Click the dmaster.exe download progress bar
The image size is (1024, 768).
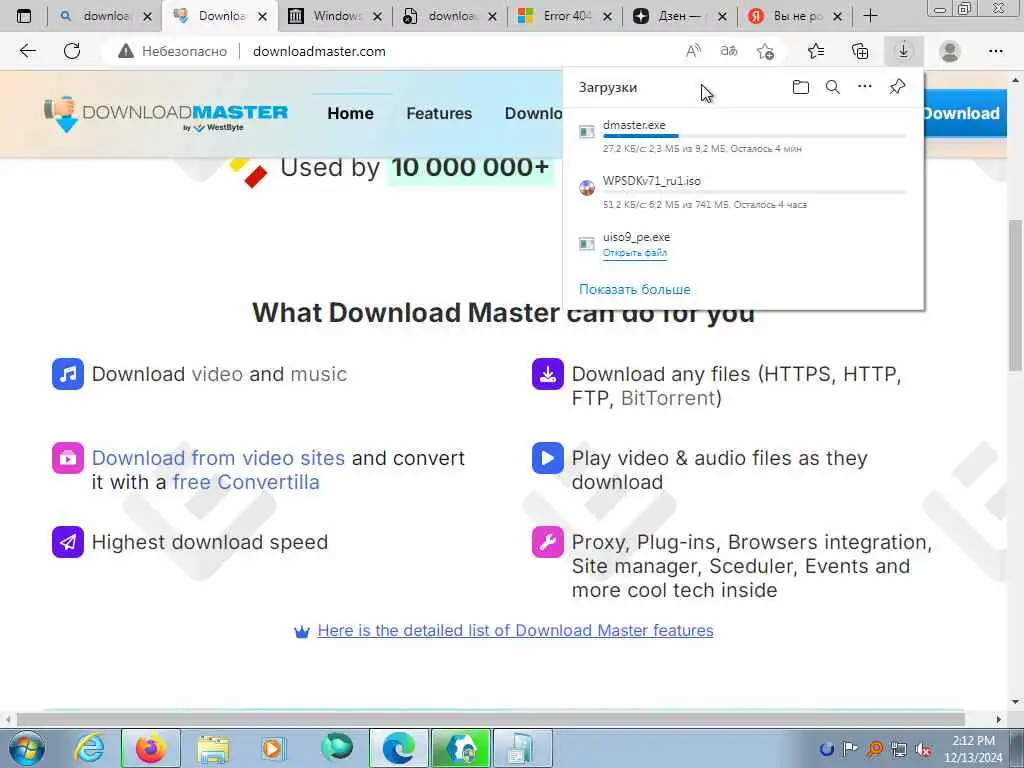point(754,136)
